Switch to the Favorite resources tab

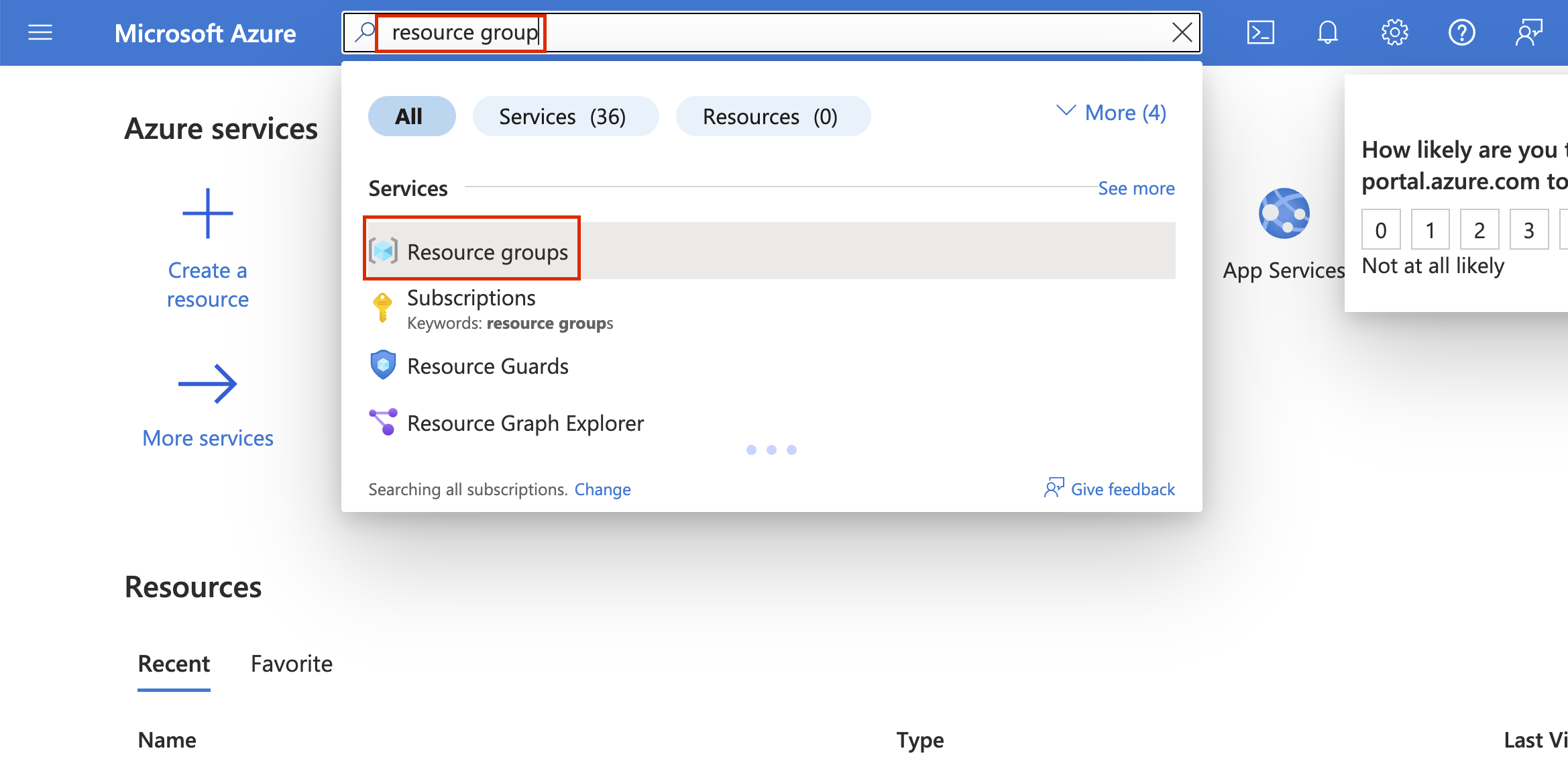(x=291, y=664)
